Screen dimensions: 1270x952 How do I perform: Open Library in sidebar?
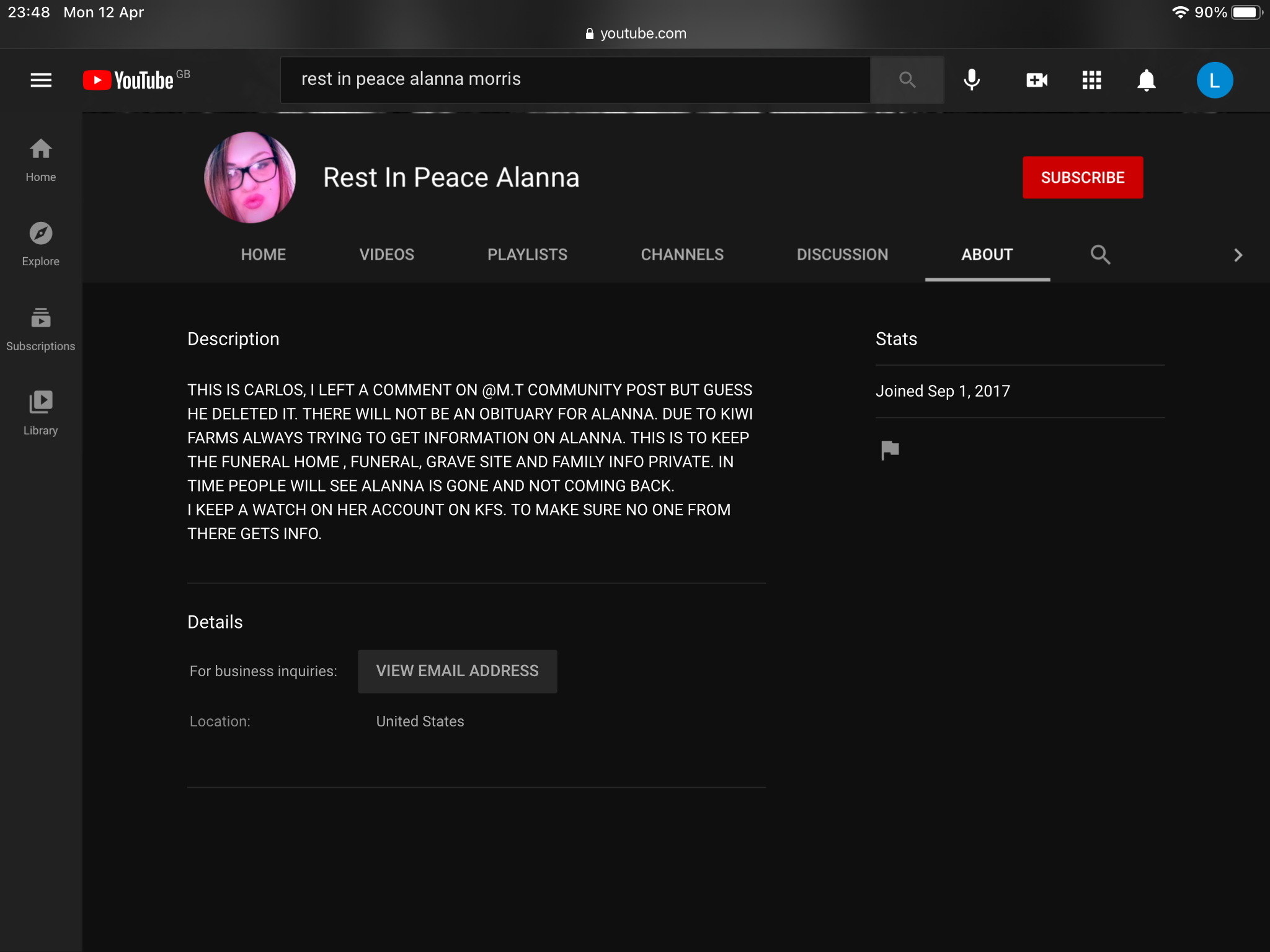click(41, 413)
